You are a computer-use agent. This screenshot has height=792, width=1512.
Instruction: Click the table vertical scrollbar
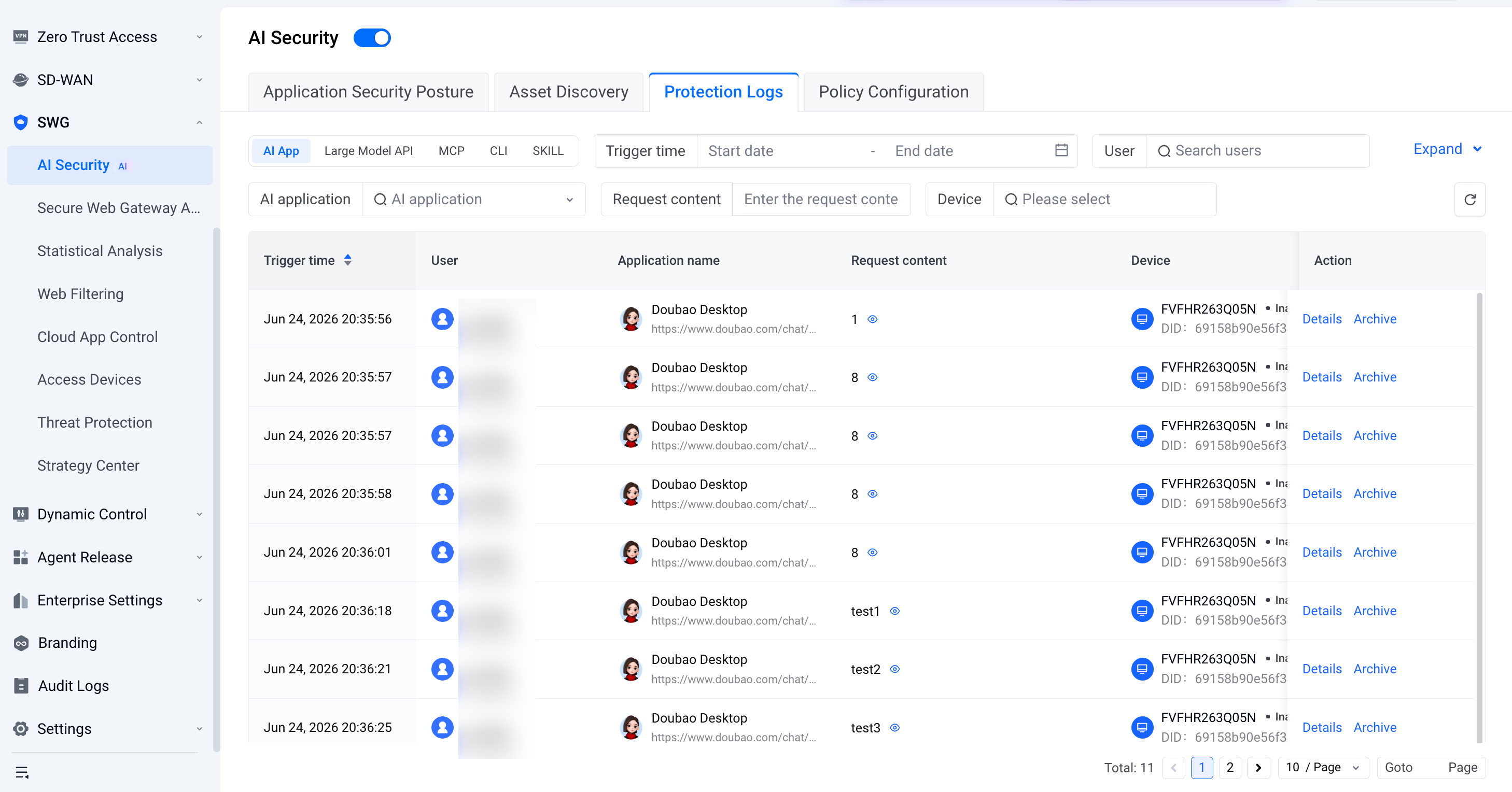1479,516
